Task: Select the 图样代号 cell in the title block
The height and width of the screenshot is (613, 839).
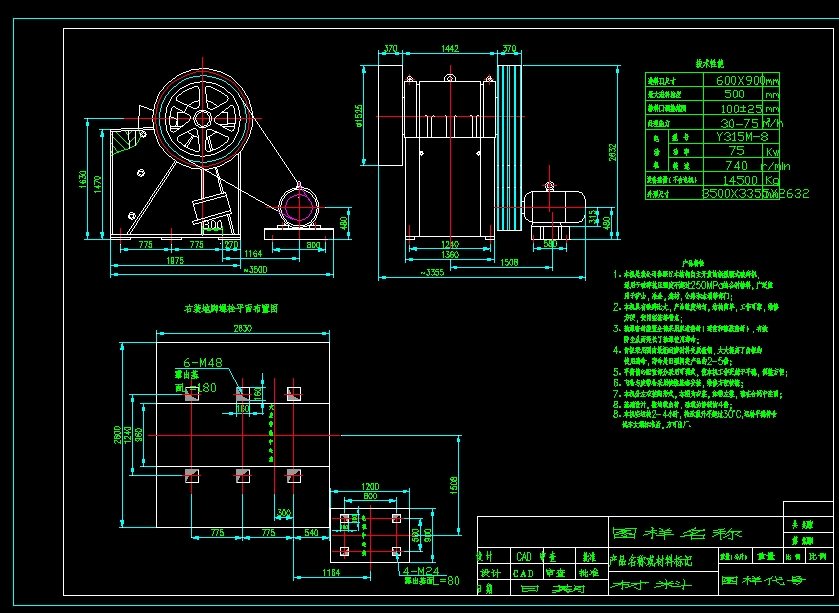Action: 760,580
